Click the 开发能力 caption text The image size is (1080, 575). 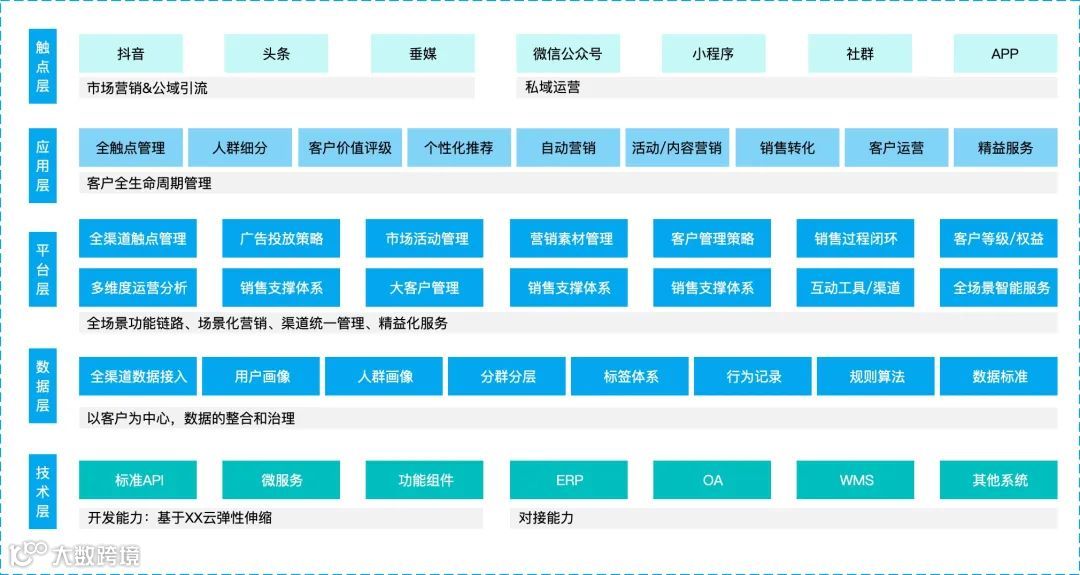pos(180,518)
